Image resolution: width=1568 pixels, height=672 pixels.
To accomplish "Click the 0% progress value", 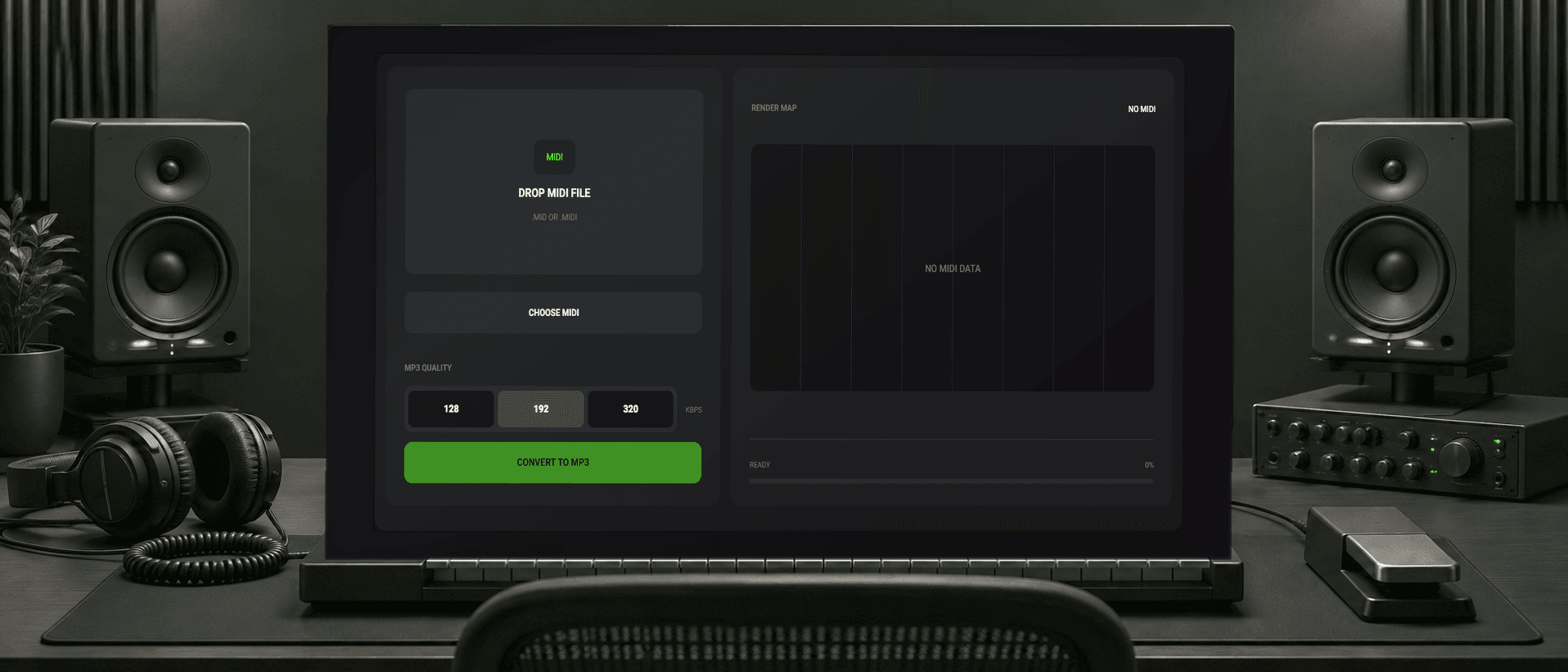I will tap(1149, 465).
